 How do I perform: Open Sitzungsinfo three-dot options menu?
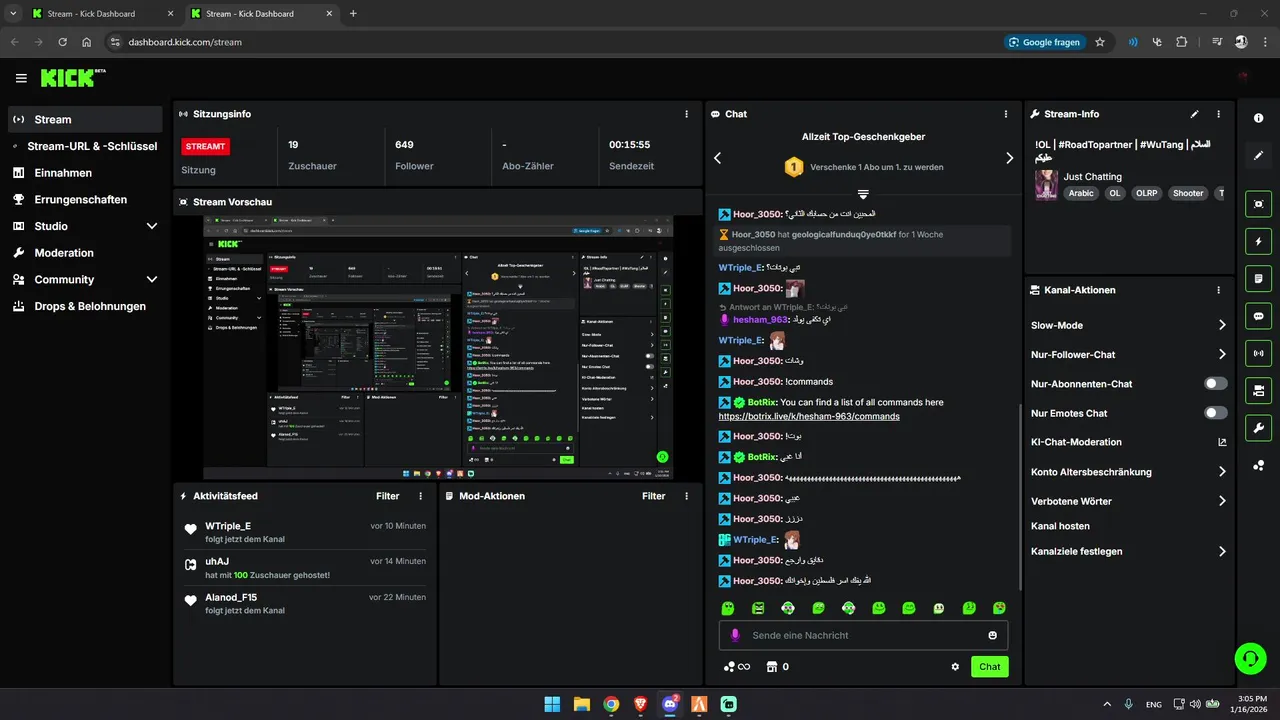coord(686,114)
